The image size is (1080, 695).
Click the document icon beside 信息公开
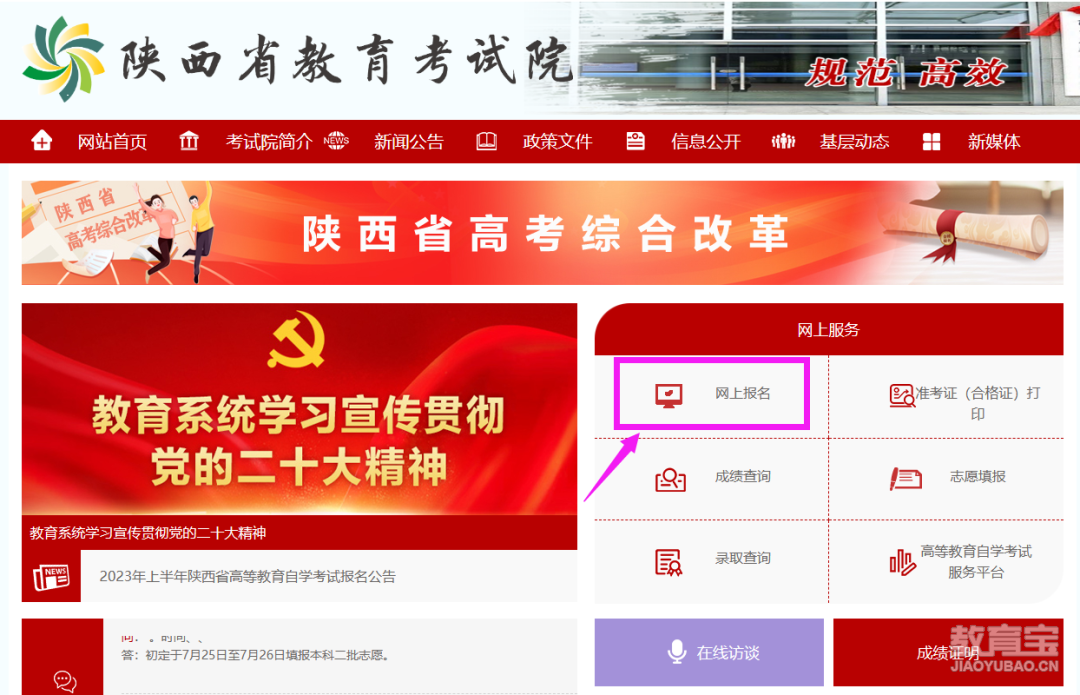[635, 141]
